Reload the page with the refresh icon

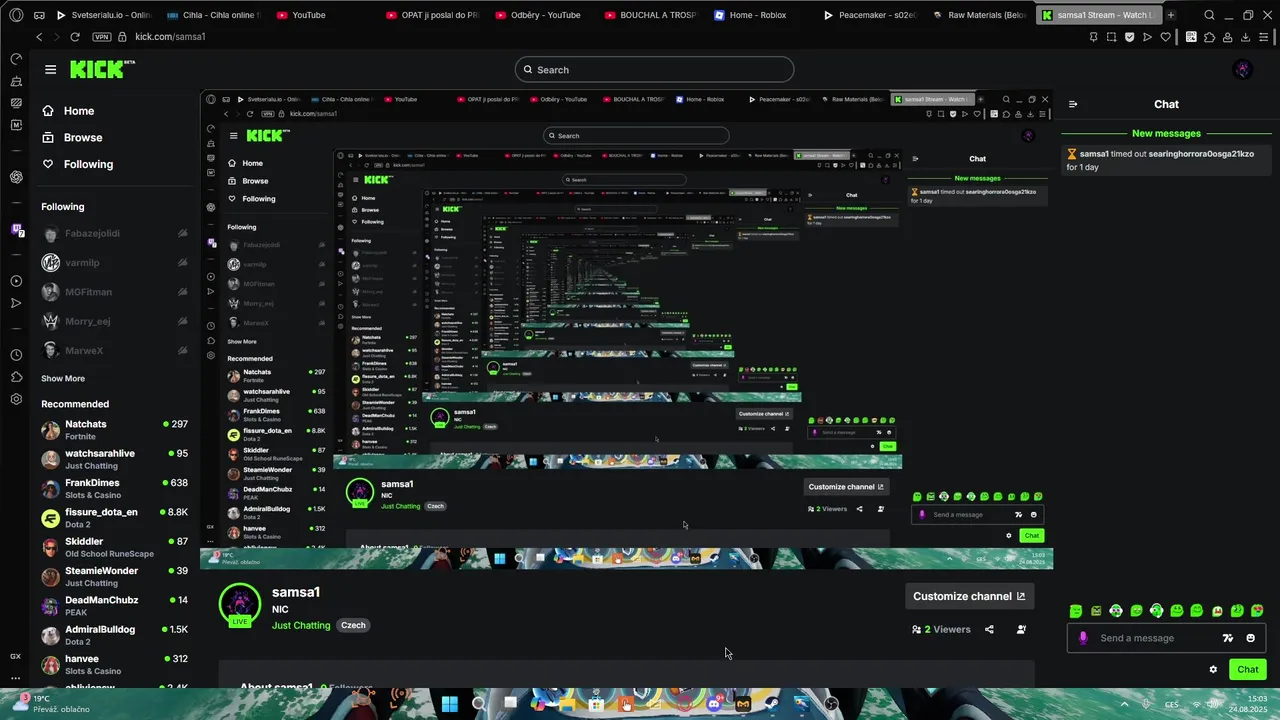click(75, 36)
